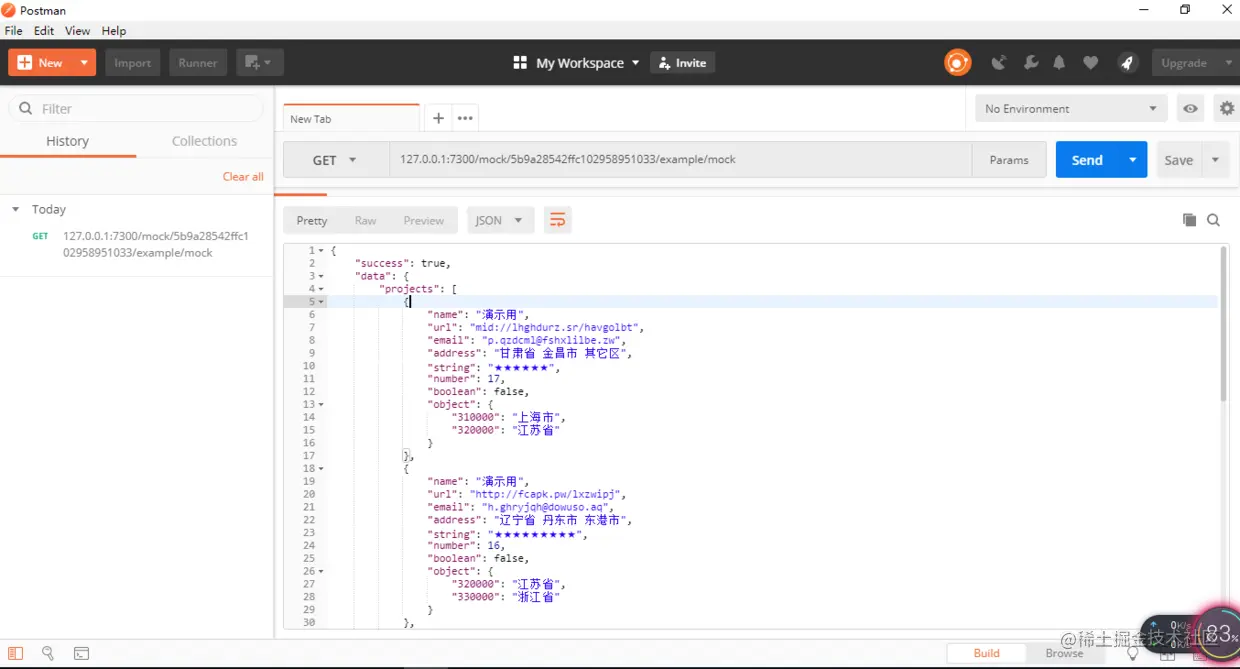The height and width of the screenshot is (669, 1240).
Task: Click the Upgrade button
Action: 1184,62
